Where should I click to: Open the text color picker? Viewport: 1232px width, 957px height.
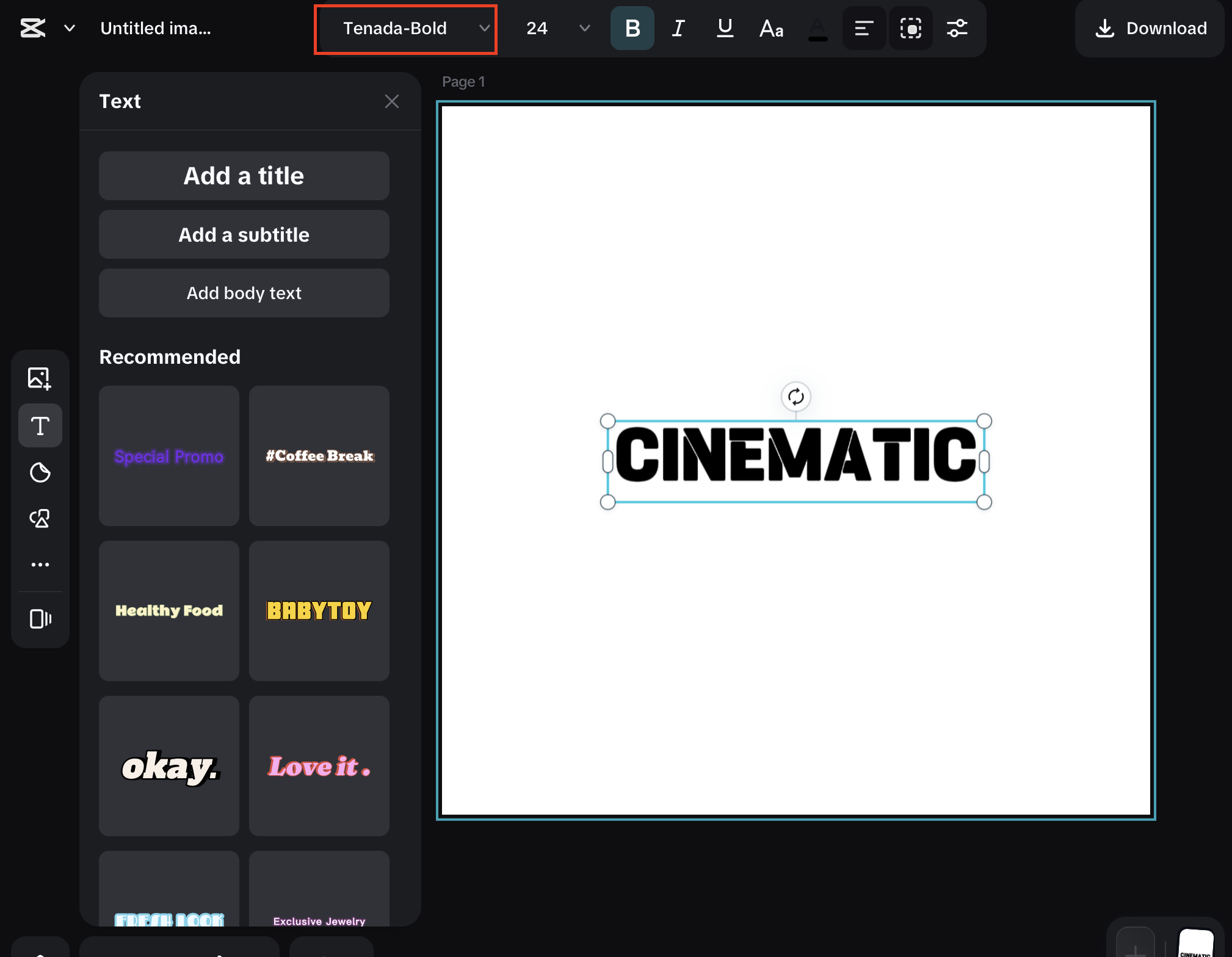(818, 28)
